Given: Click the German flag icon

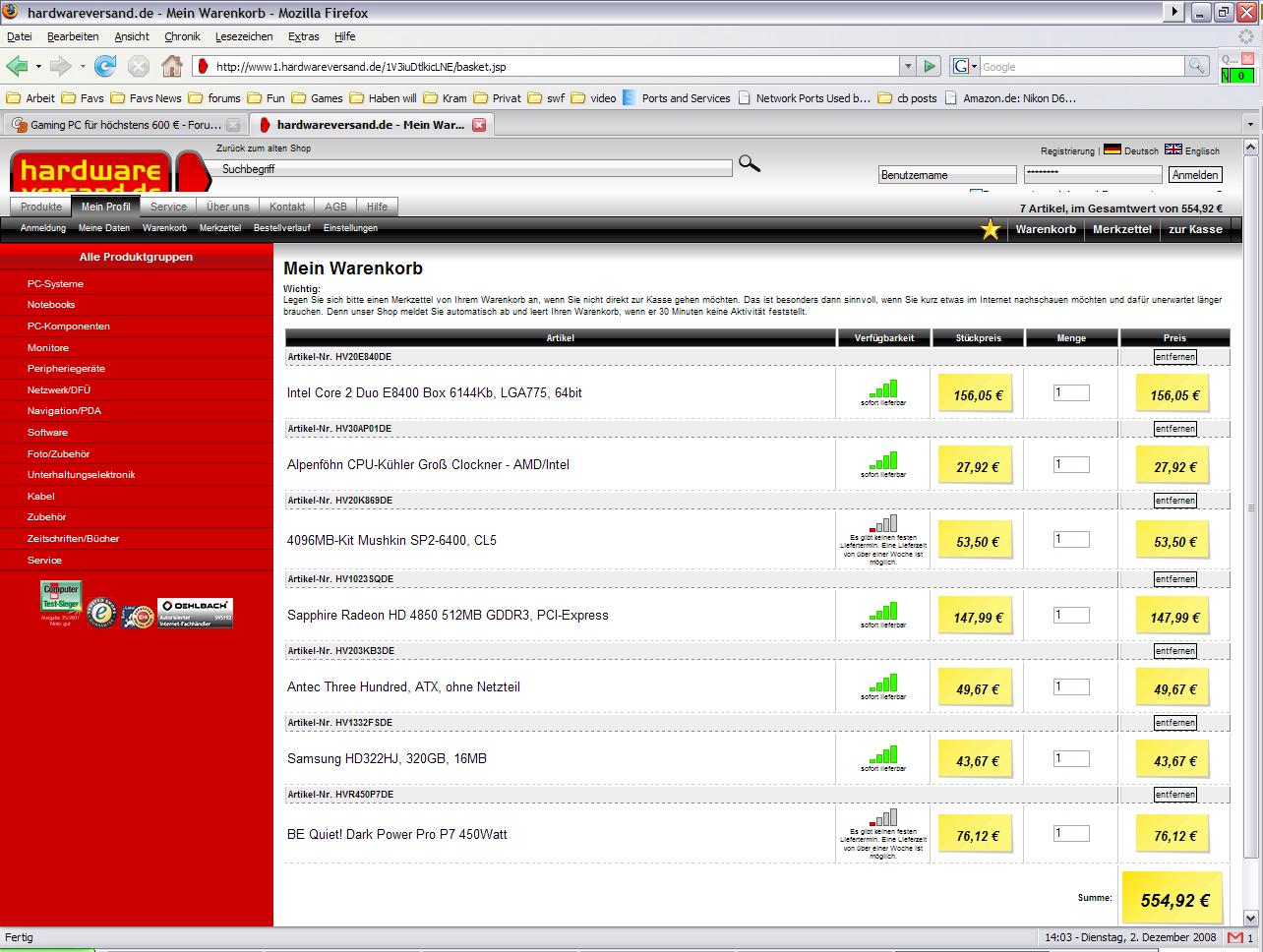Looking at the screenshot, I should pos(1113,149).
